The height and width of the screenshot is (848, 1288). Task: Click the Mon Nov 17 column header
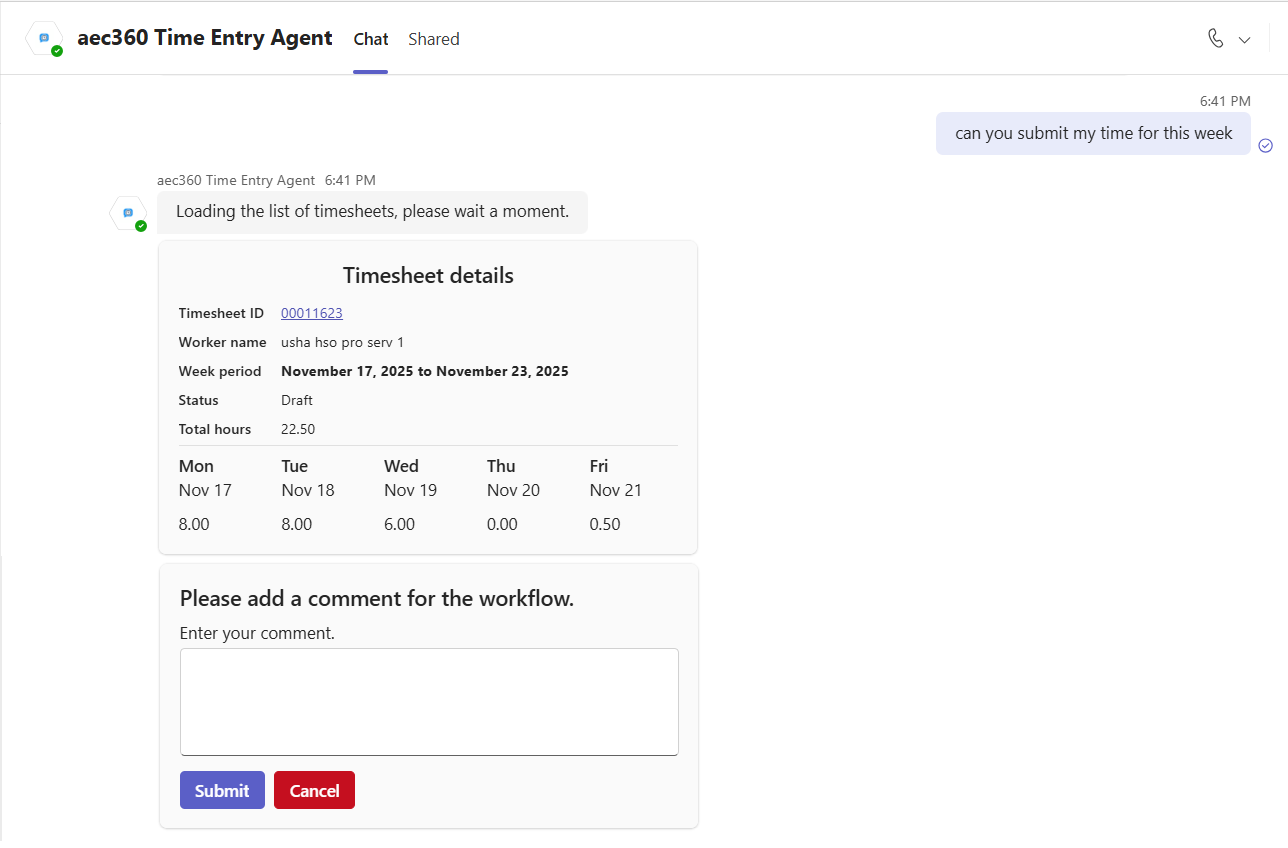click(205, 478)
